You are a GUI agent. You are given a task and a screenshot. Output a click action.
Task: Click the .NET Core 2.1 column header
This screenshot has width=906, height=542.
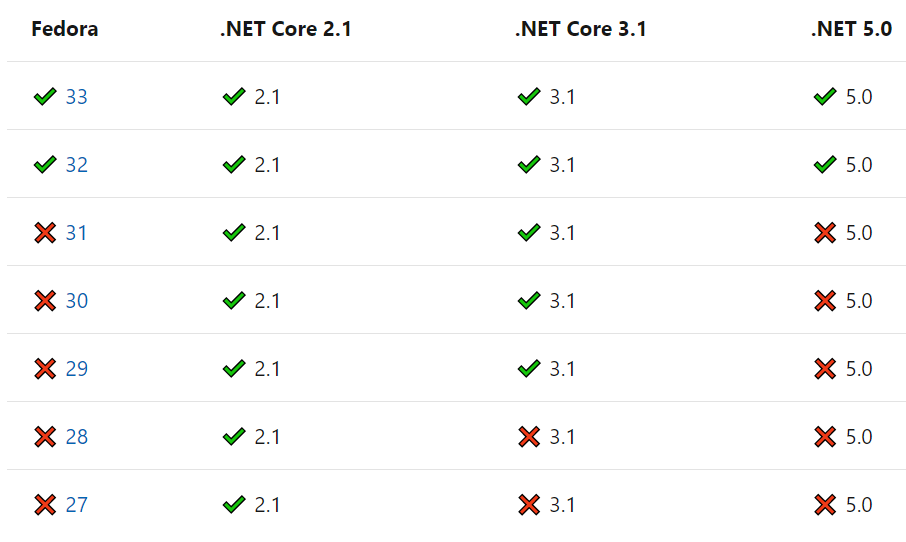tap(286, 29)
